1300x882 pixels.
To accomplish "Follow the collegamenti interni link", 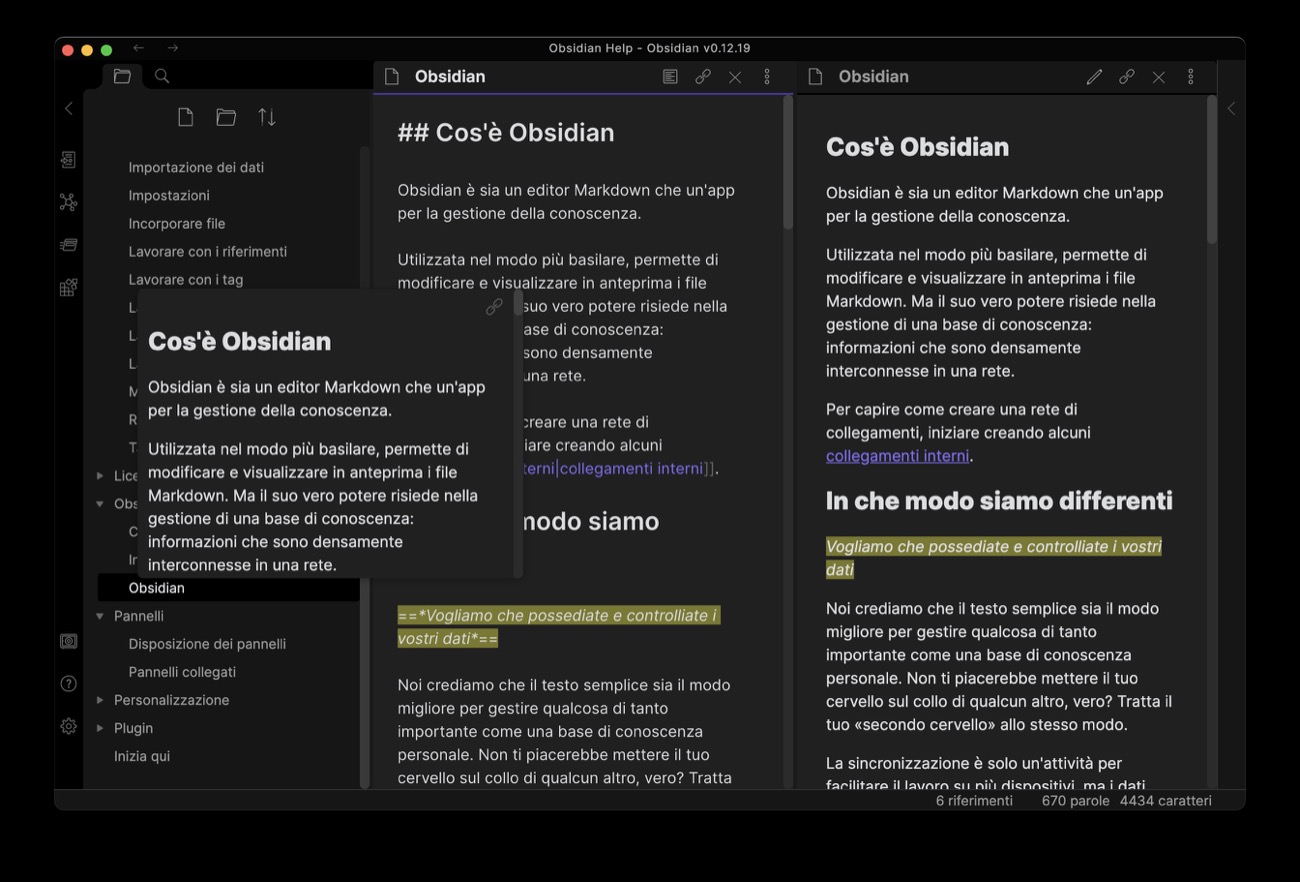I will pyautogui.click(x=897, y=456).
